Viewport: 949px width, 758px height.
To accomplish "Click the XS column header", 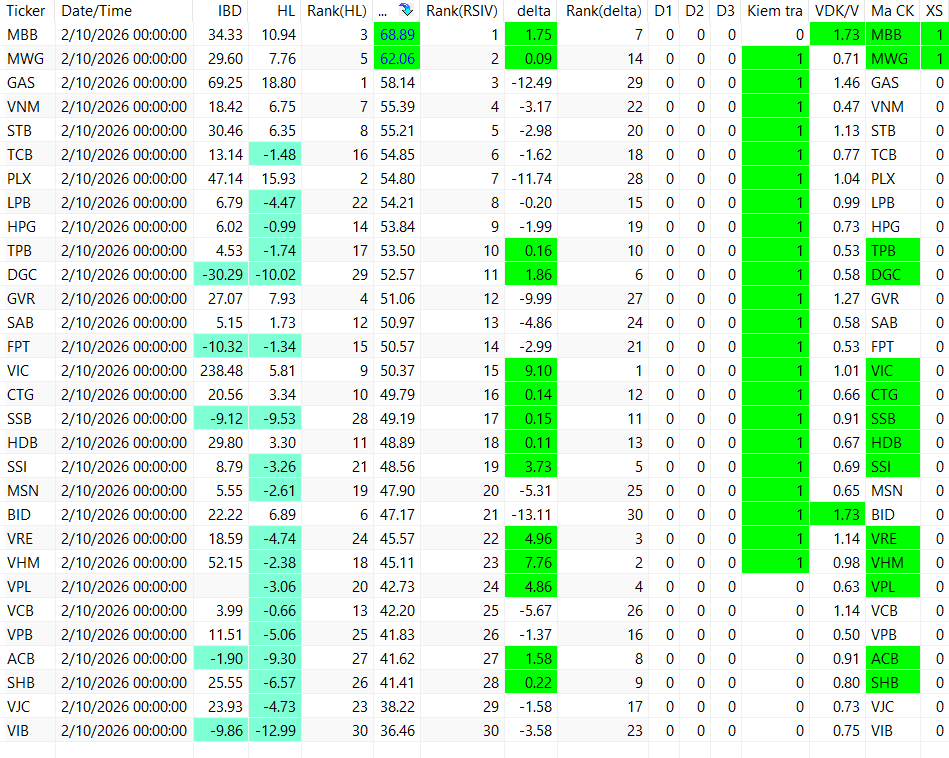I will tap(934, 11).
